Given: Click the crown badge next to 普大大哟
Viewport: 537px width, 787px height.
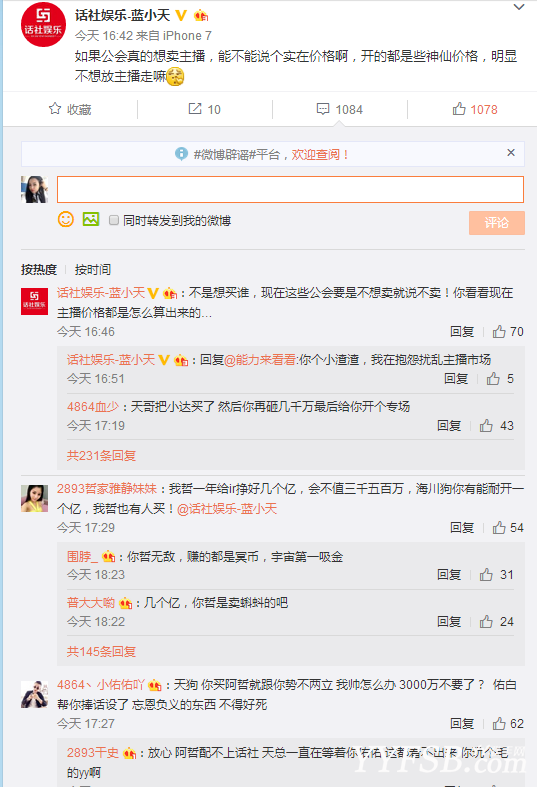Looking at the screenshot, I should [125, 603].
